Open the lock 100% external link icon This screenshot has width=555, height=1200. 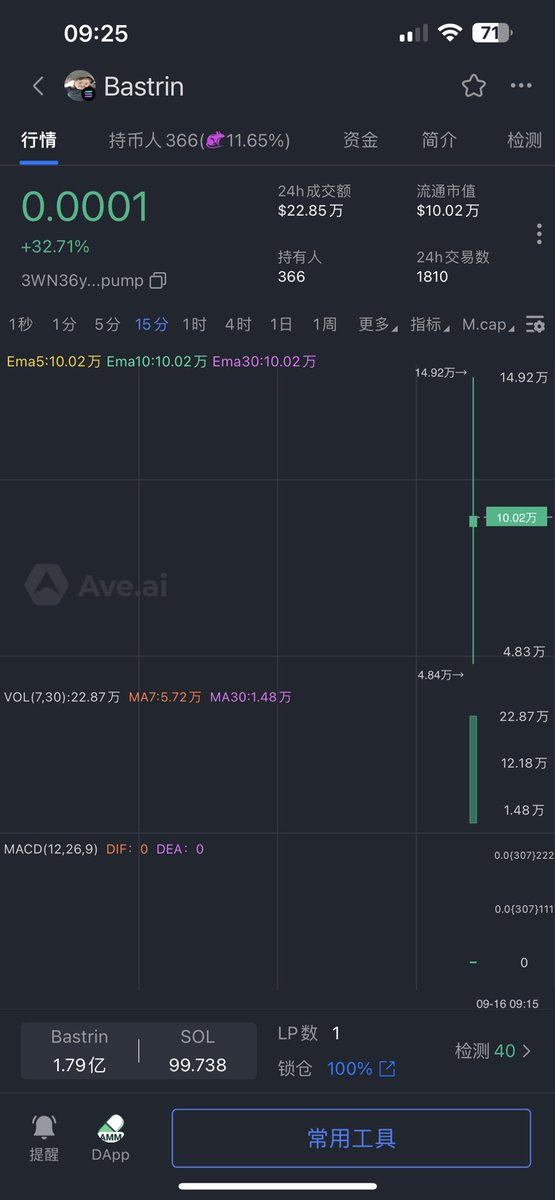387,1069
